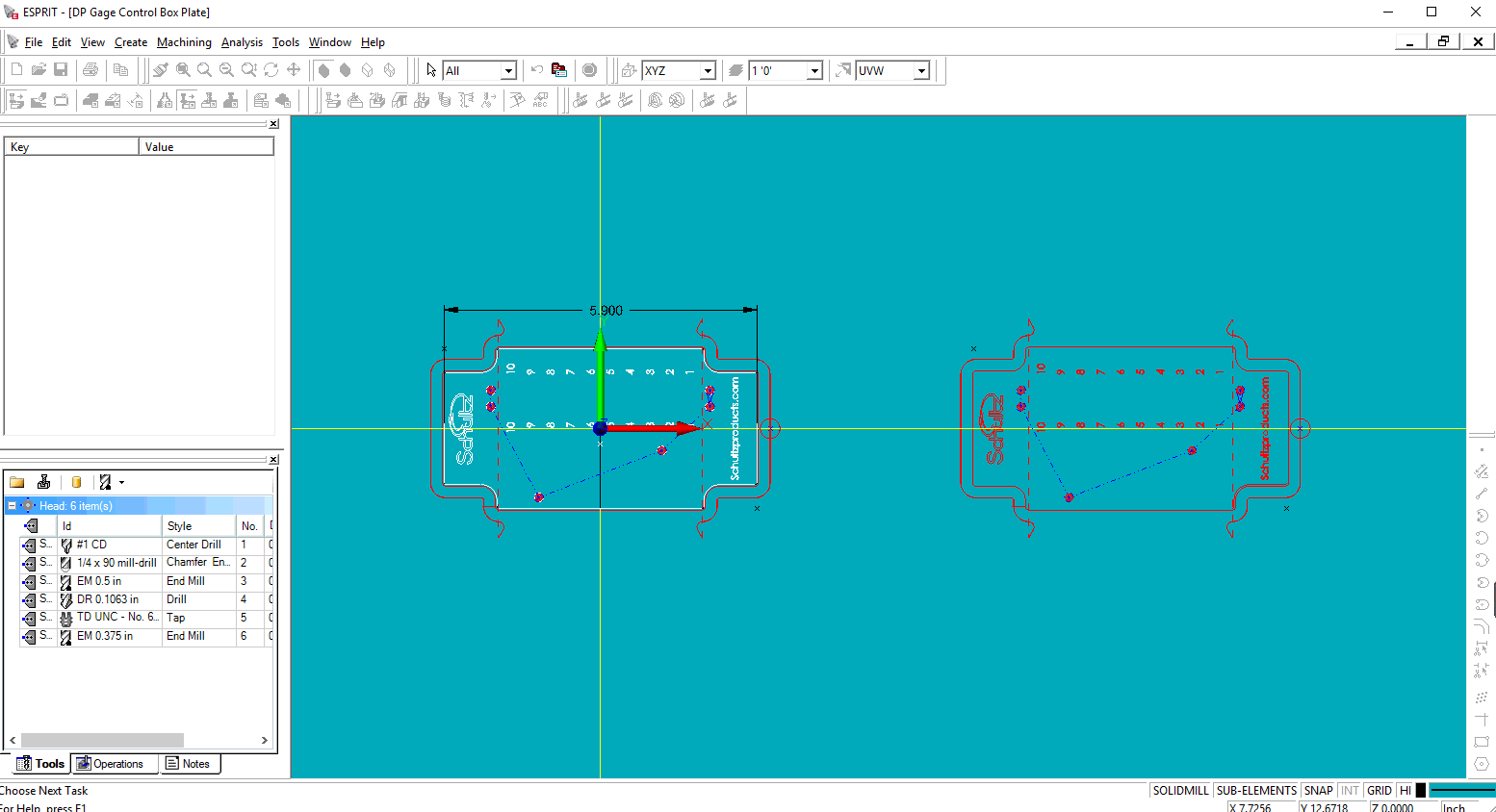Click the Undo arrow icon

pyautogui.click(x=537, y=69)
